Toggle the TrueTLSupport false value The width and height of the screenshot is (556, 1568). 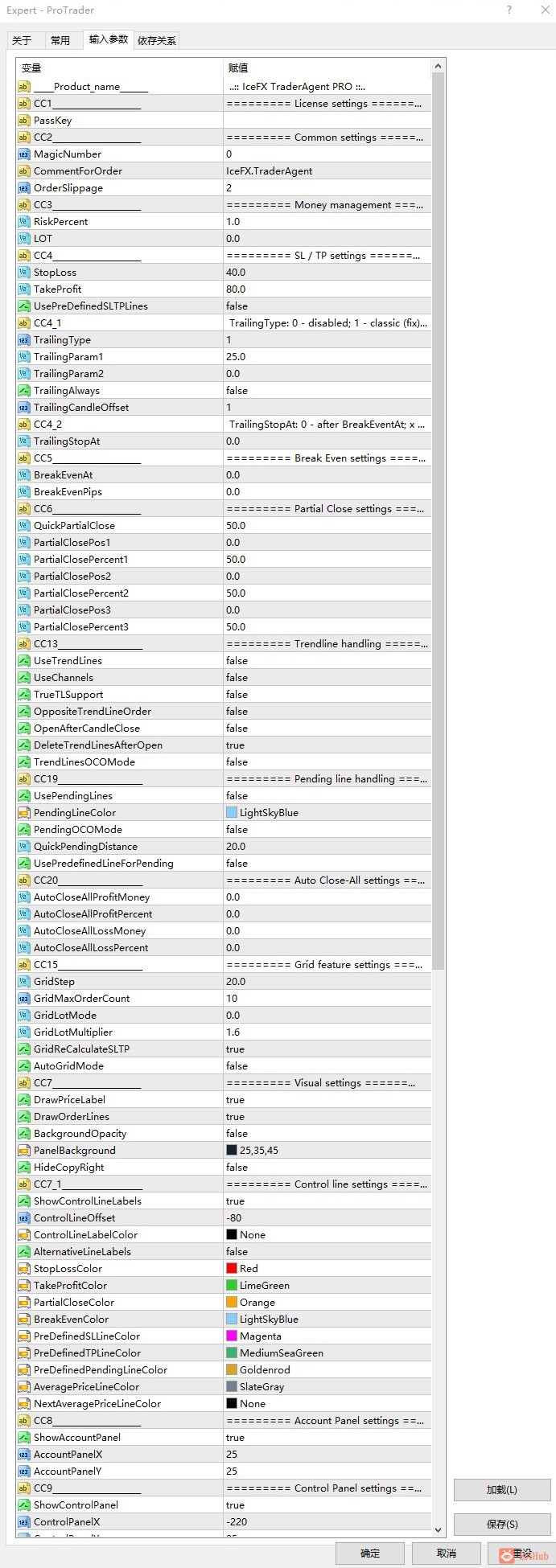click(x=327, y=695)
